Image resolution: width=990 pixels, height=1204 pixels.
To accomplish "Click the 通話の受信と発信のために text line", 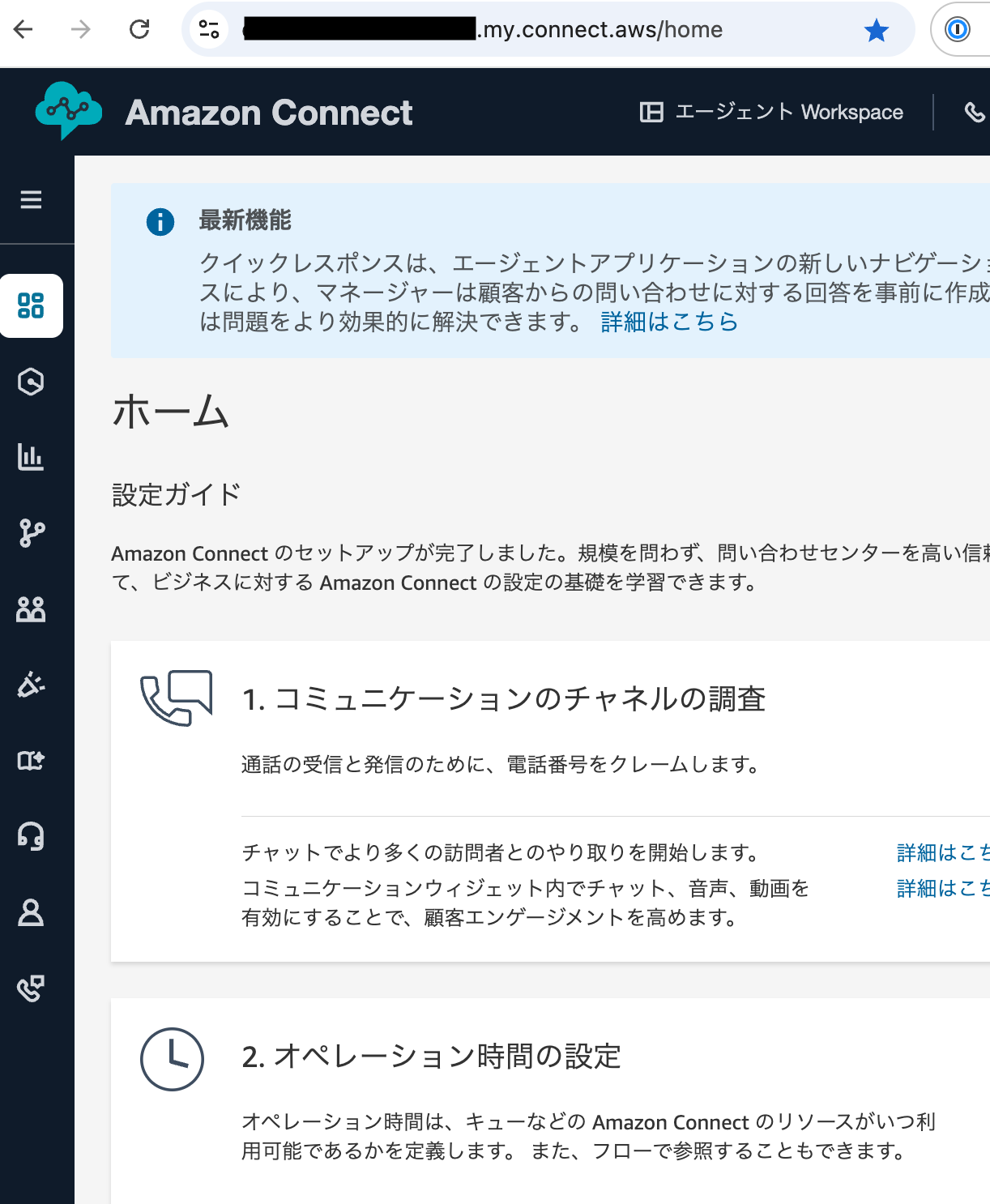I will 502,764.
